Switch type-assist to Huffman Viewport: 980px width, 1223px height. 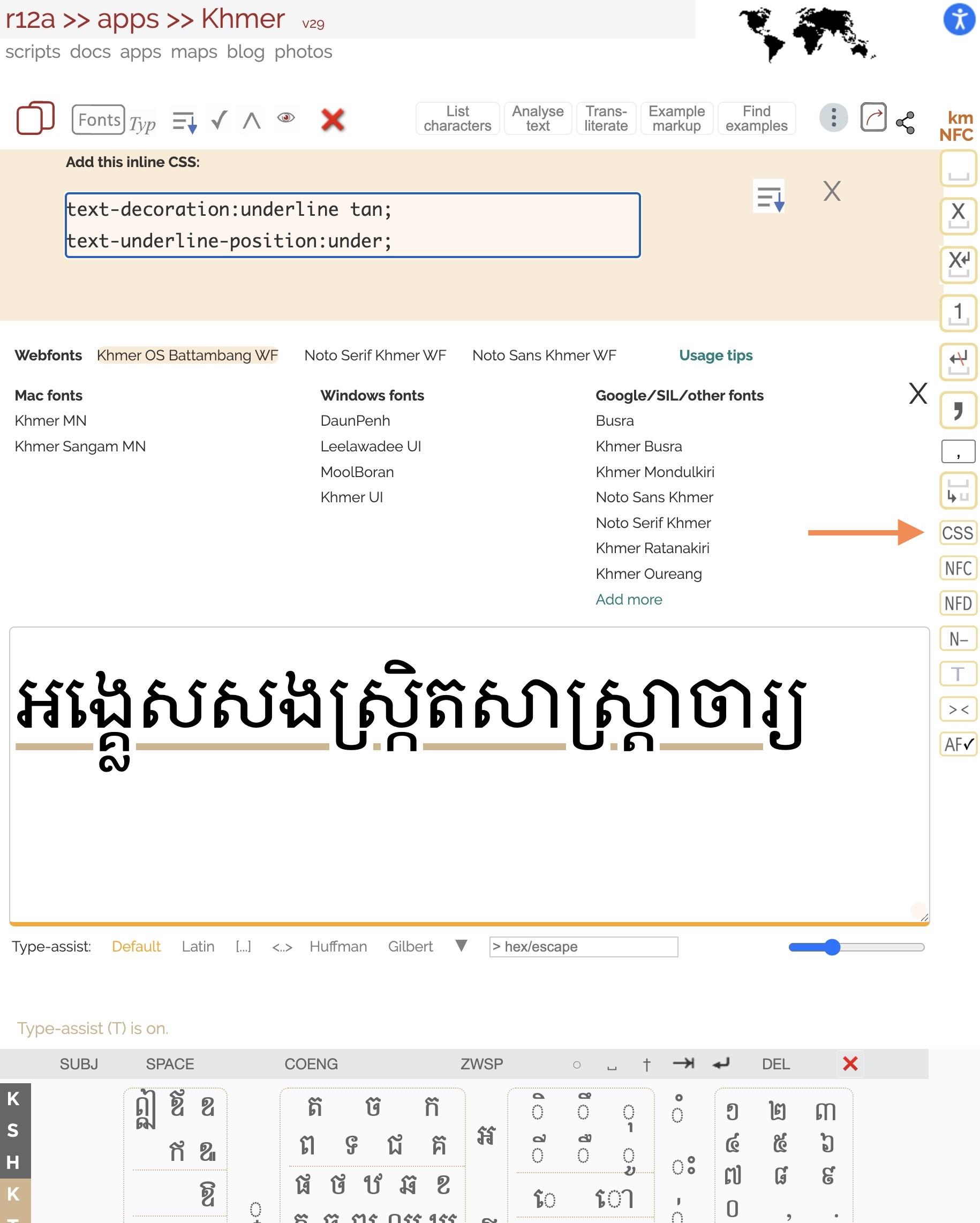point(338,946)
